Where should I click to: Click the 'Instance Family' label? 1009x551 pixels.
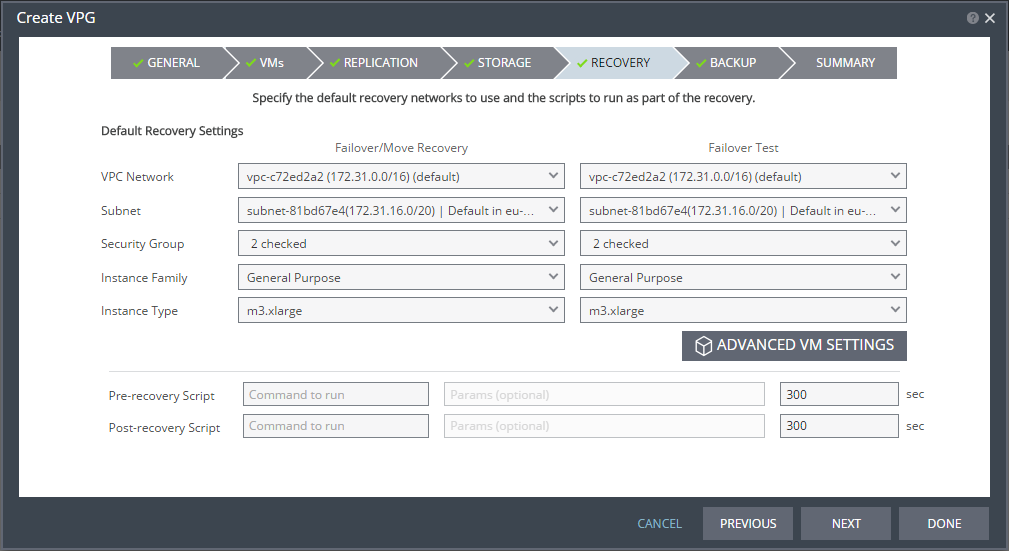(x=144, y=278)
